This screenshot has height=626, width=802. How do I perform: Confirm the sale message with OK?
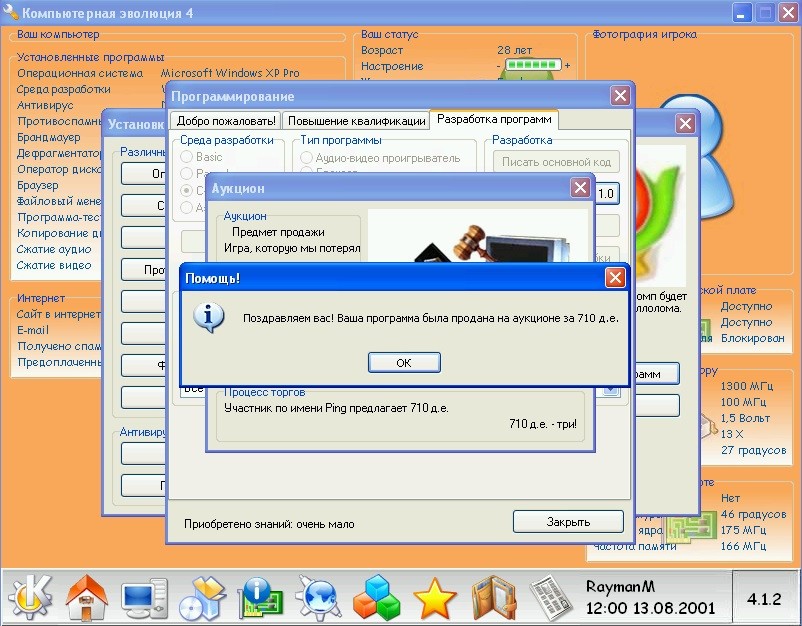404,363
